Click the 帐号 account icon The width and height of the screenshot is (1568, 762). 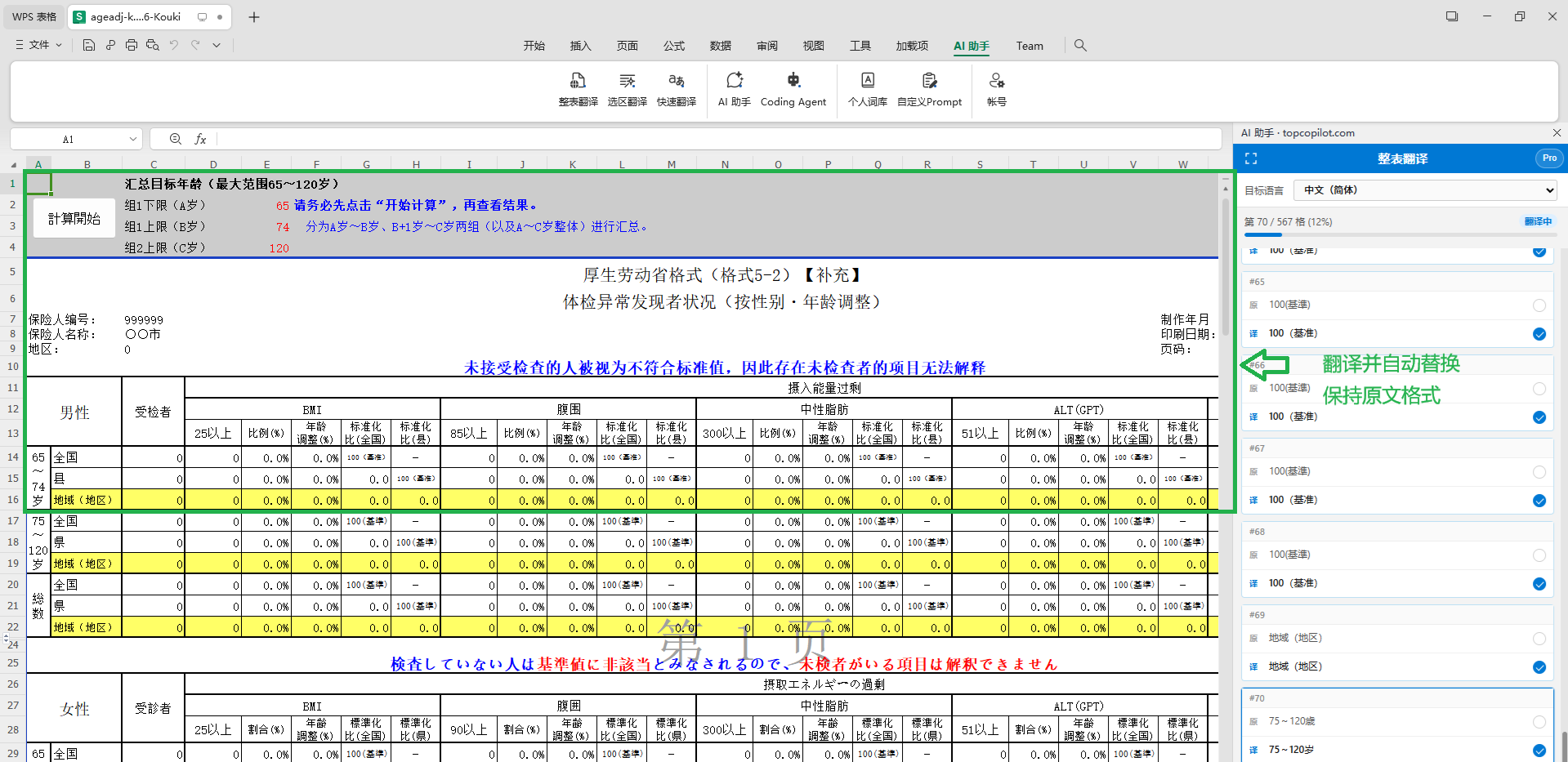click(997, 90)
